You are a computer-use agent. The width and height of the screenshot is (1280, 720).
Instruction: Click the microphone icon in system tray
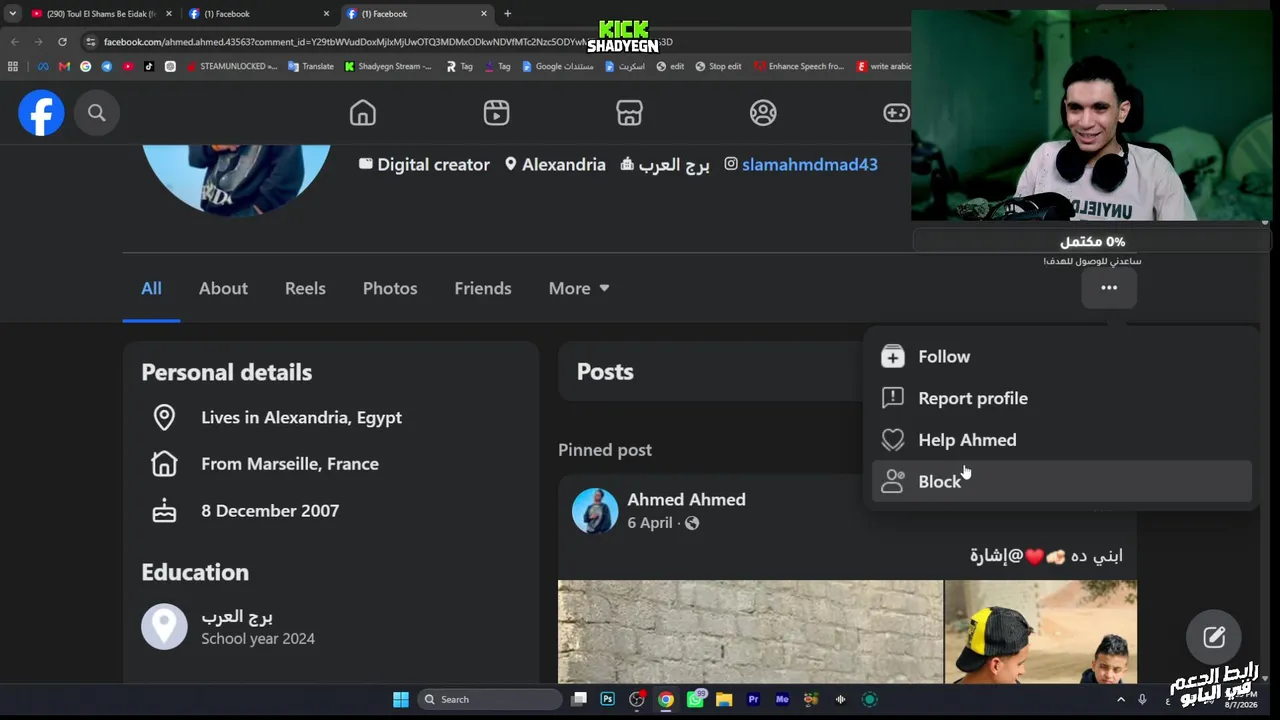coord(1142,699)
